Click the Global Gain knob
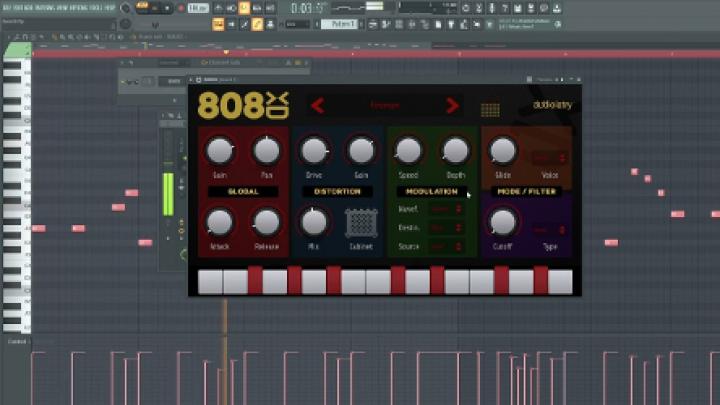Screen dimensions: 720x405 [x=219, y=151]
